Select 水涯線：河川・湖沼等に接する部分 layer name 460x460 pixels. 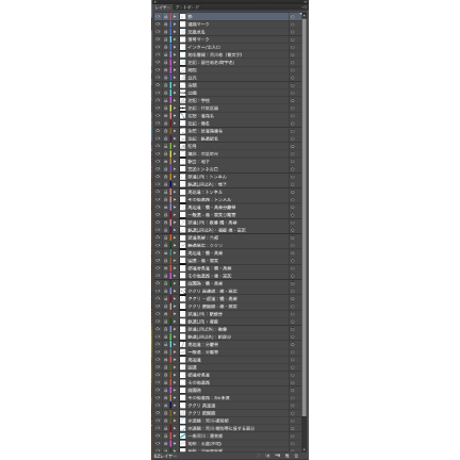click(221, 428)
